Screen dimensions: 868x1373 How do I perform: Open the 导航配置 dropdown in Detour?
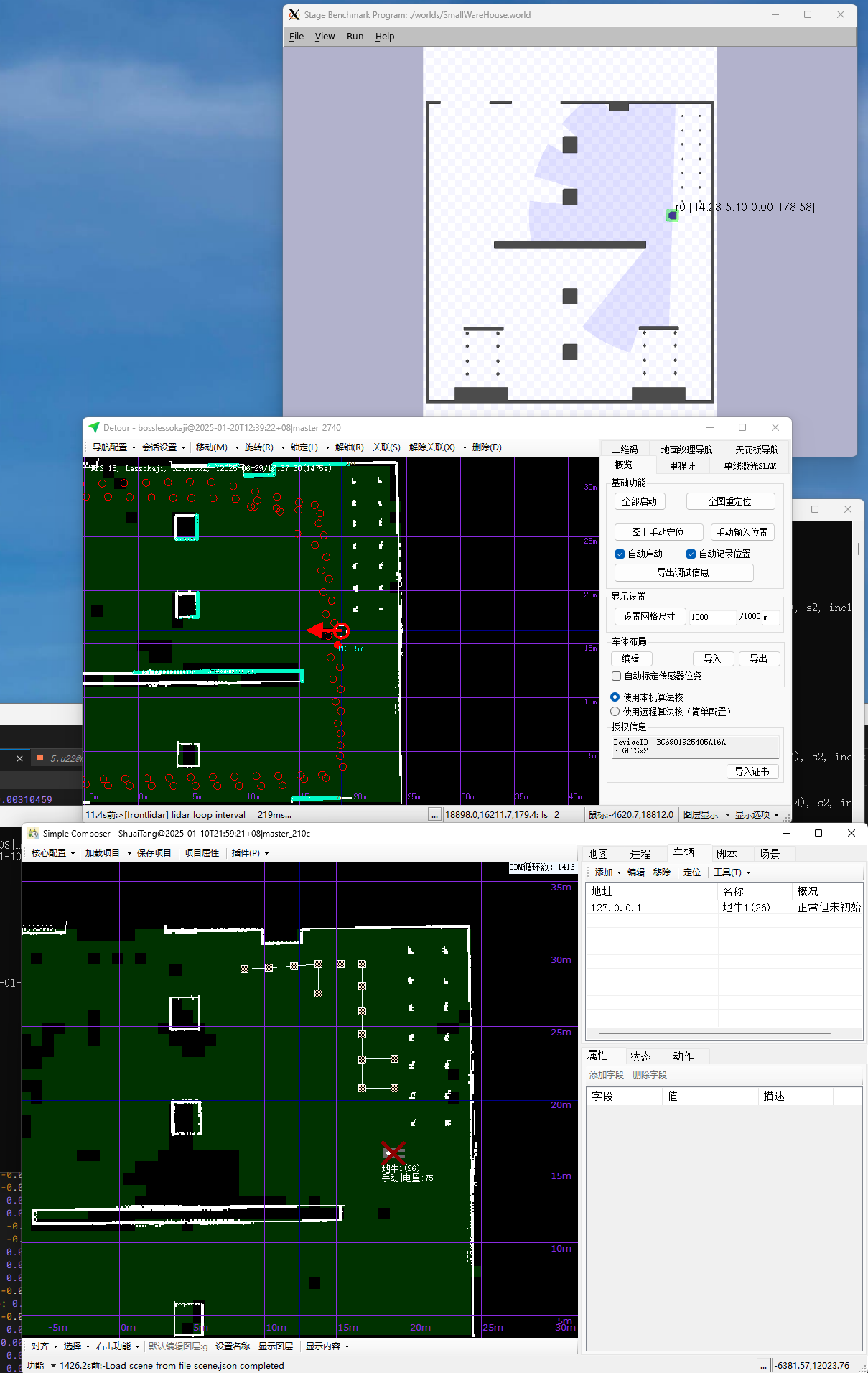tap(113, 447)
